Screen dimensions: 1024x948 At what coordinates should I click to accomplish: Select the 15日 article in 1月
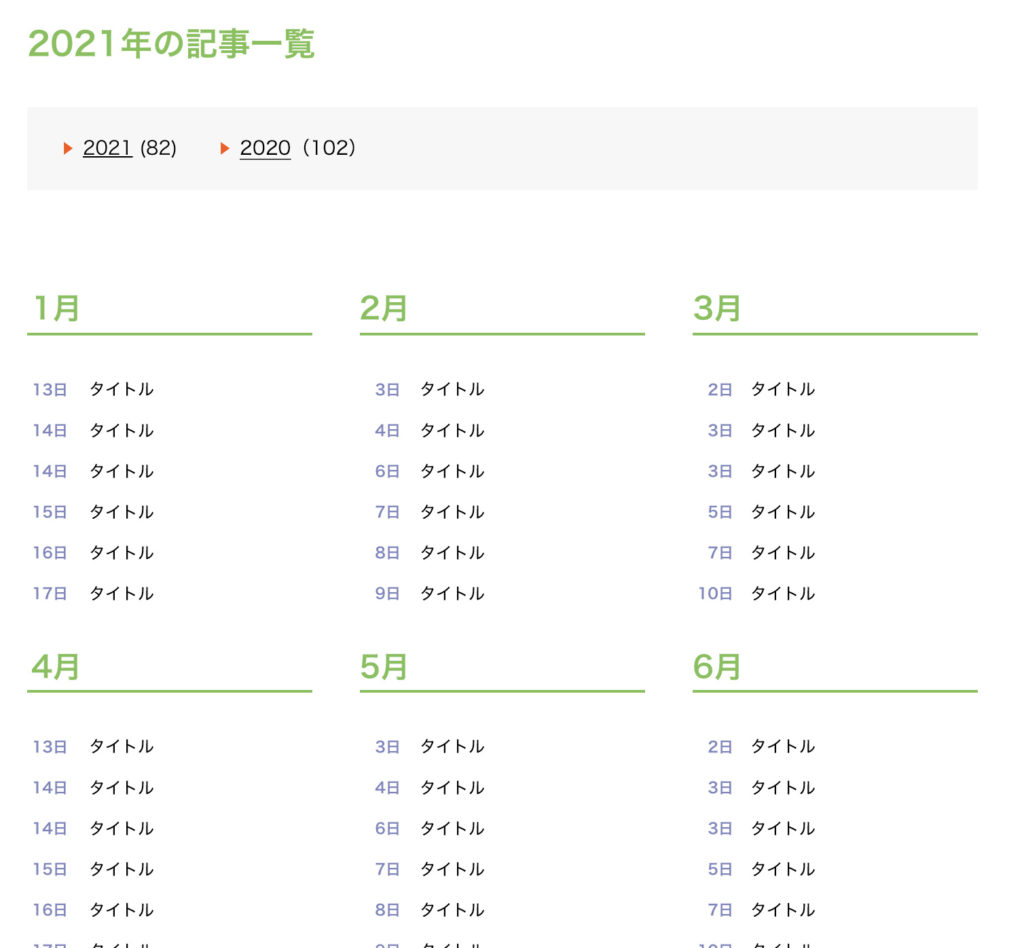(121, 512)
